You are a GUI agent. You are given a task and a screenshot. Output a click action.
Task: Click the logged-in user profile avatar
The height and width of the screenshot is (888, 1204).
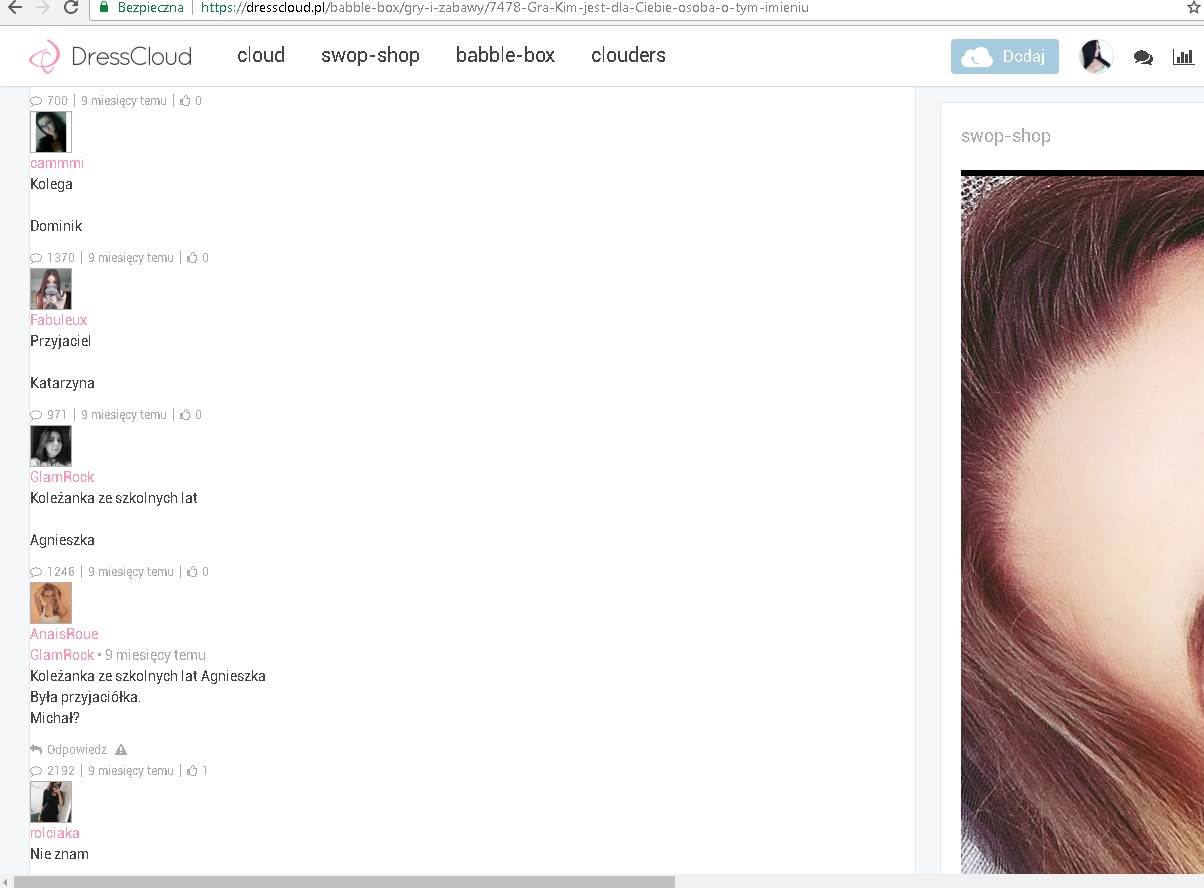coord(1096,57)
